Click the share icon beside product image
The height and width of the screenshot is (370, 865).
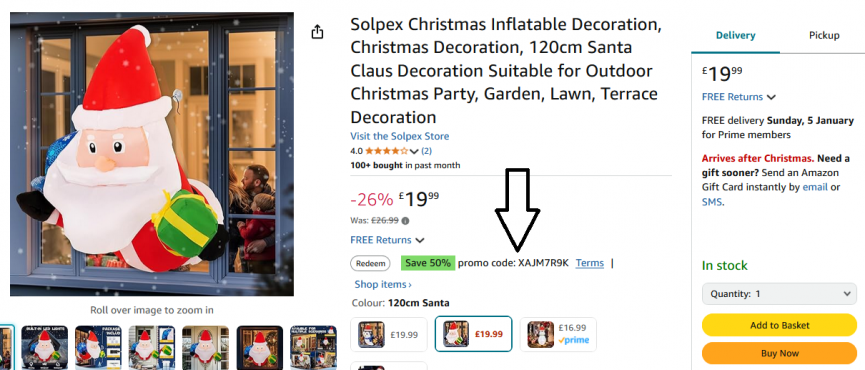coord(317,32)
